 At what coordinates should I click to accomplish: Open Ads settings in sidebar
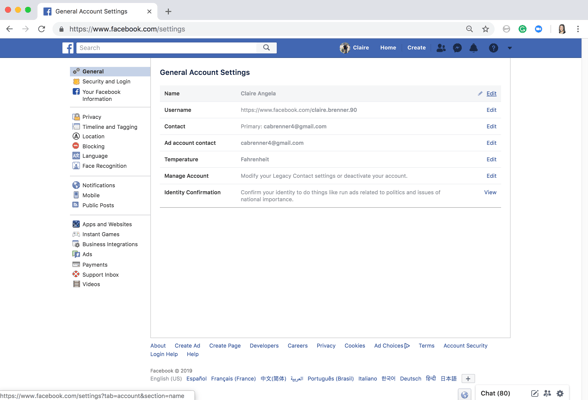pyautogui.click(x=87, y=254)
